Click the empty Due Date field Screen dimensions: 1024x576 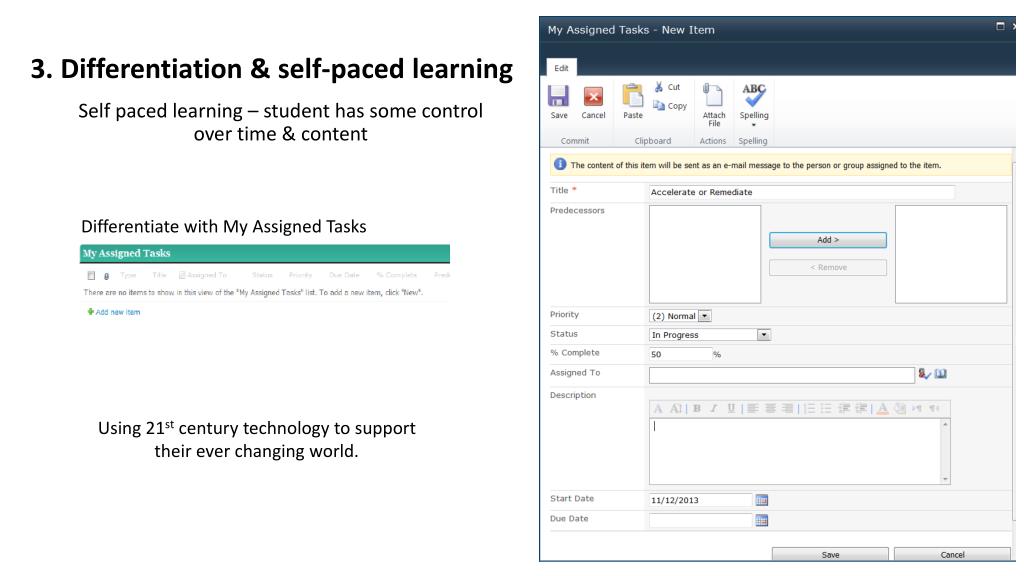tap(700, 520)
